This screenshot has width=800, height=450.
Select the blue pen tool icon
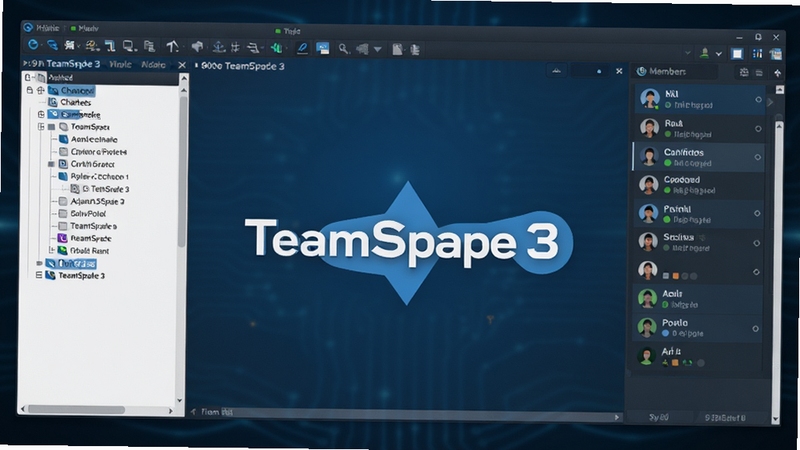coord(302,48)
